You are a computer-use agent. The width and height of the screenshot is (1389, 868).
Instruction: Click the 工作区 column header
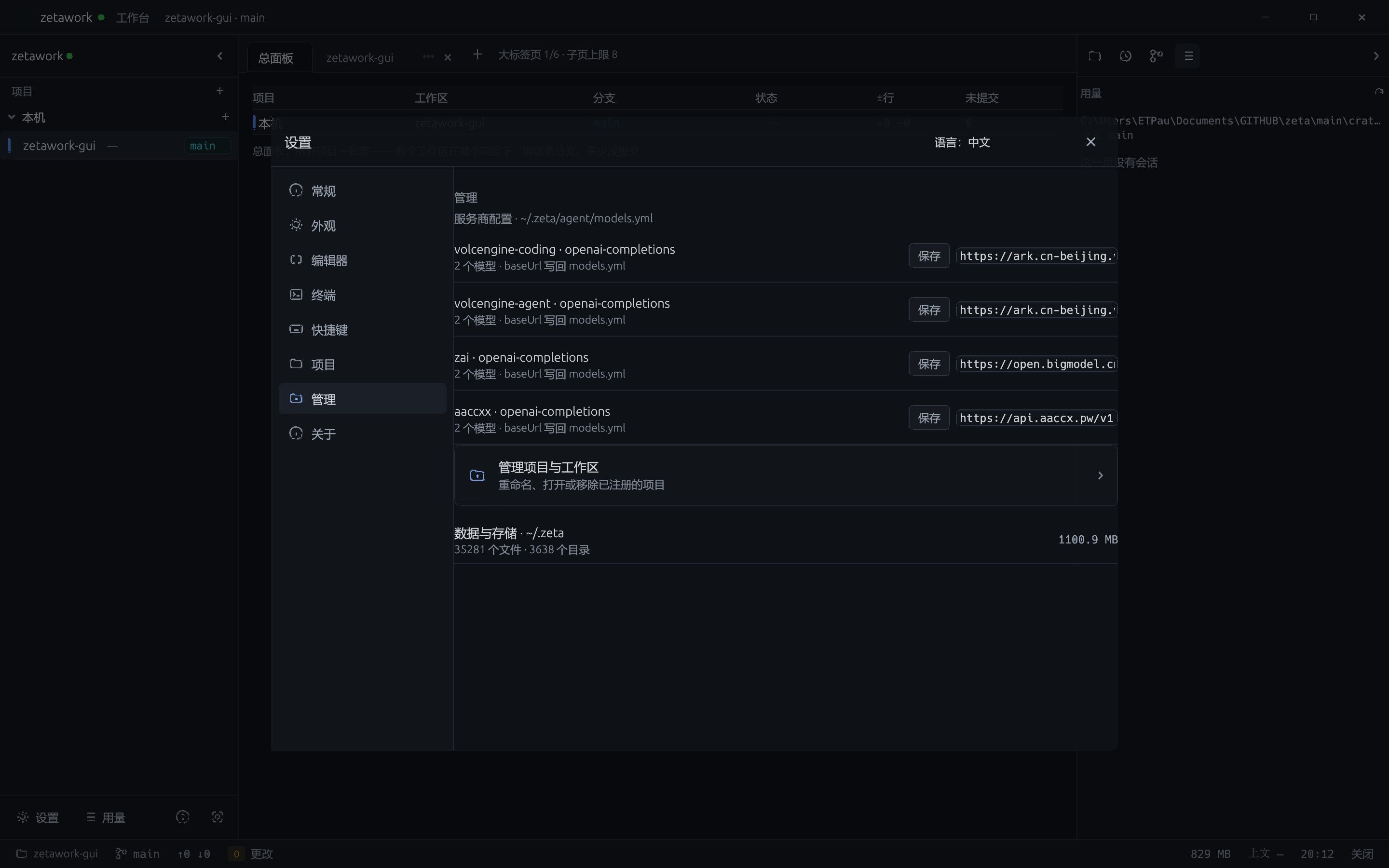click(431, 97)
